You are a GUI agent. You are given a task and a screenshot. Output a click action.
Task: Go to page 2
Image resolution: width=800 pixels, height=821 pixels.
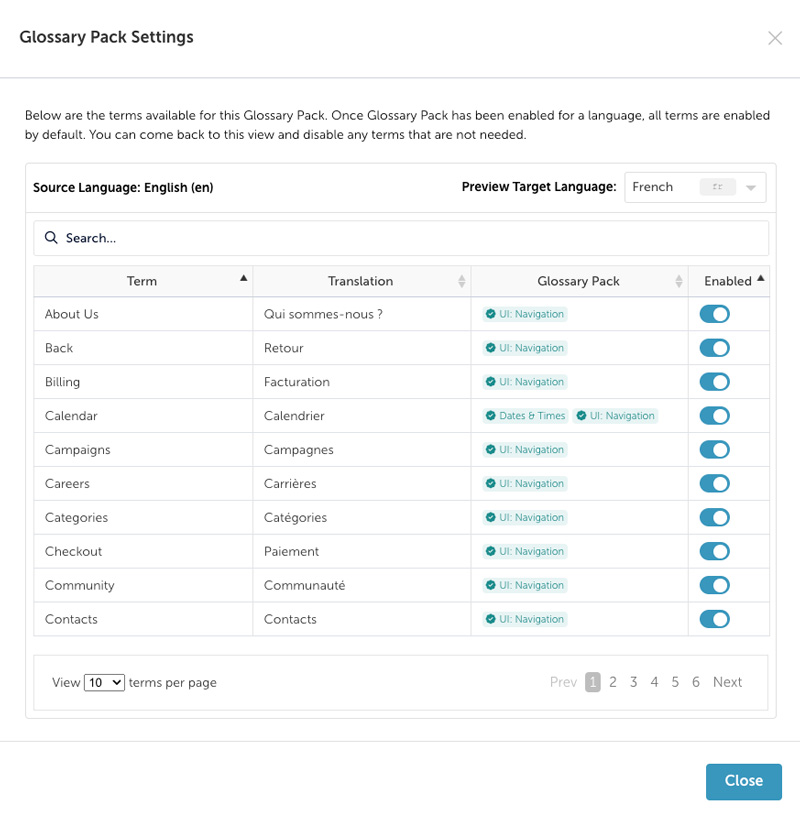[x=613, y=682]
